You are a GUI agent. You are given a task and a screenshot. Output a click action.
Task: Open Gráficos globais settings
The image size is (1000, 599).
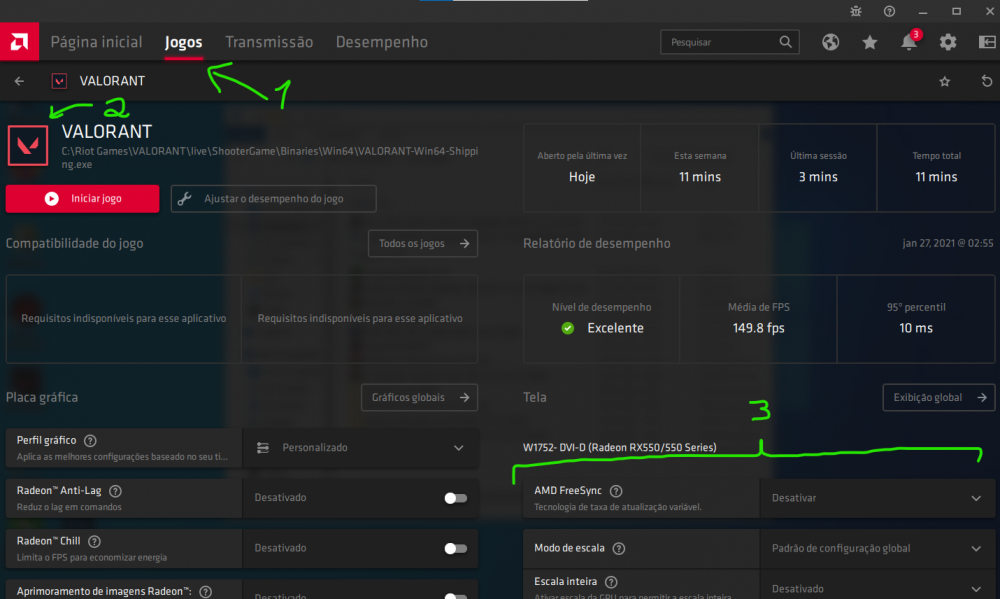[420, 397]
